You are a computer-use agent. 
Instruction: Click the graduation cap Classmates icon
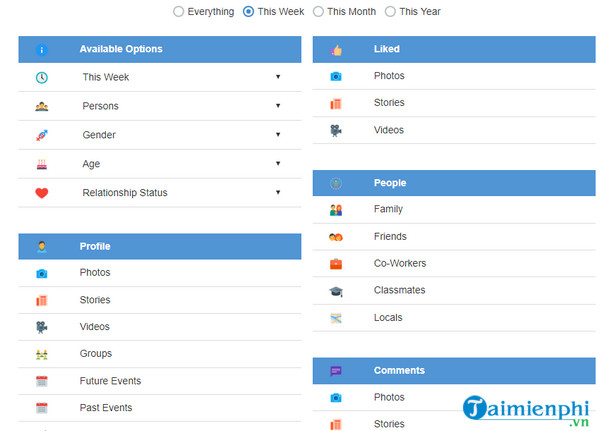[336, 291]
